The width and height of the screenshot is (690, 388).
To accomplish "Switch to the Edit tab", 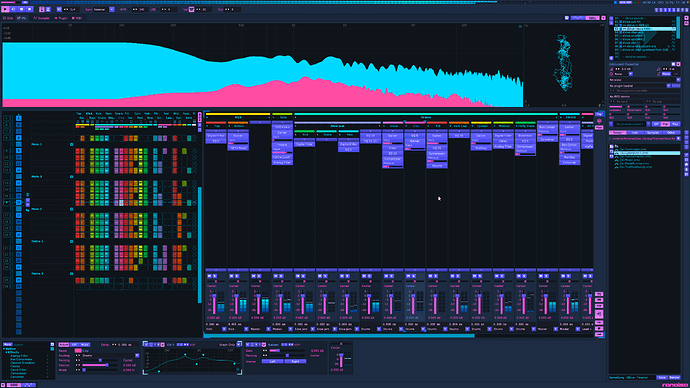I will tap(8, 18).
